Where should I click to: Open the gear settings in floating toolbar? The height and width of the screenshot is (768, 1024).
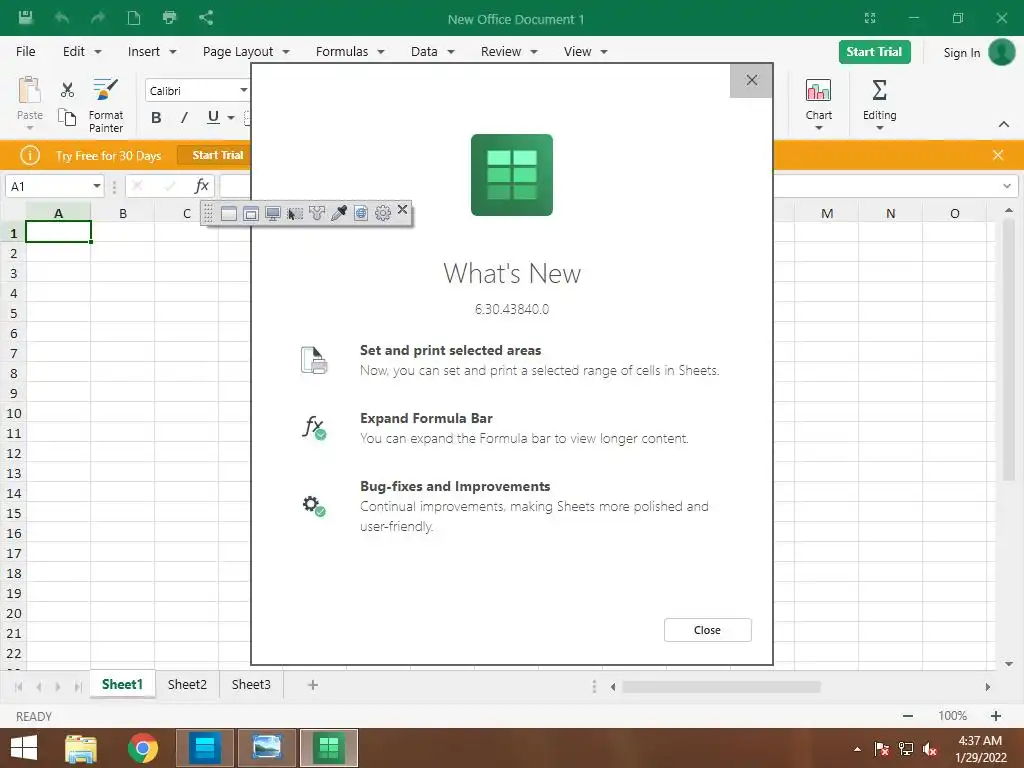pyautogui.click(x=383, y=213)
